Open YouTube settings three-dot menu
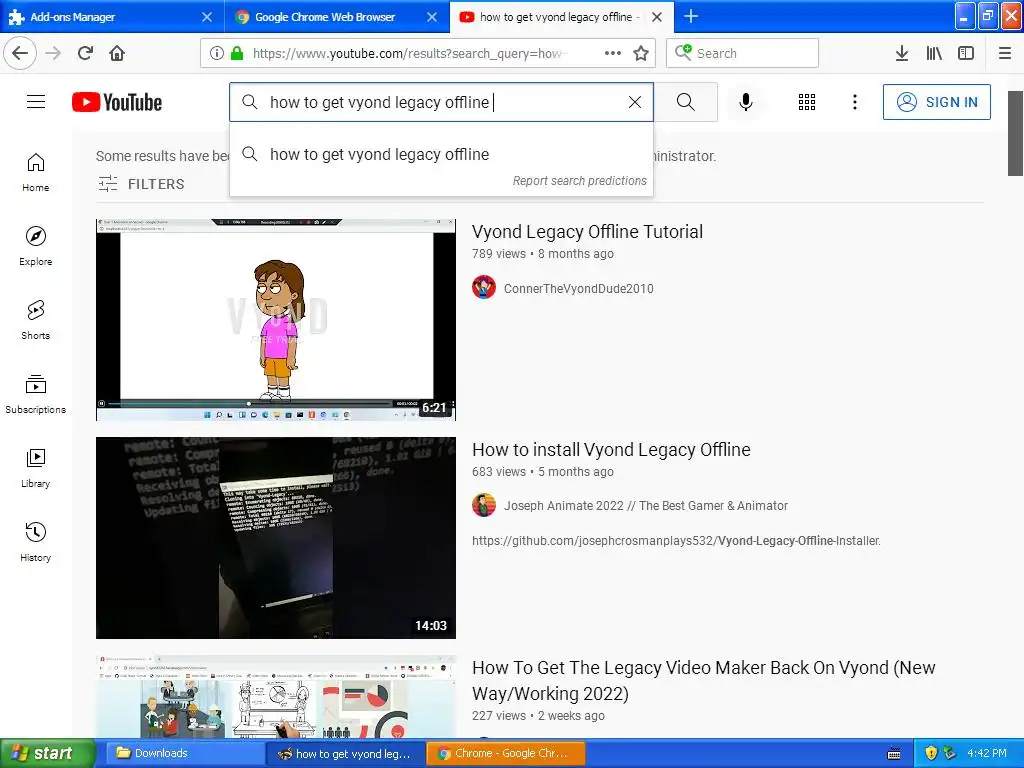 855,102
